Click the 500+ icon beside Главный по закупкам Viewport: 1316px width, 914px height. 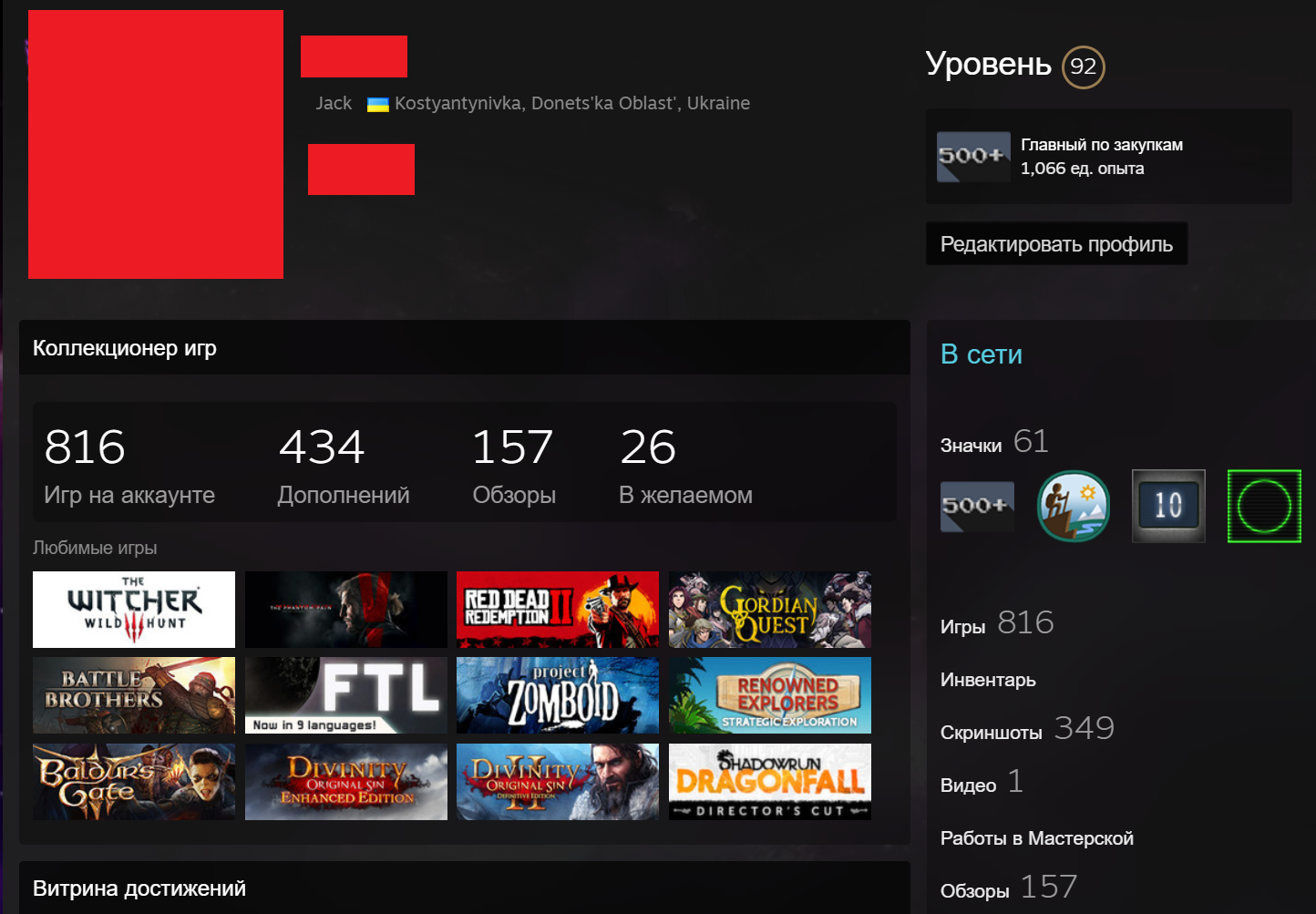pyautogui.click(x=974, y=157)
